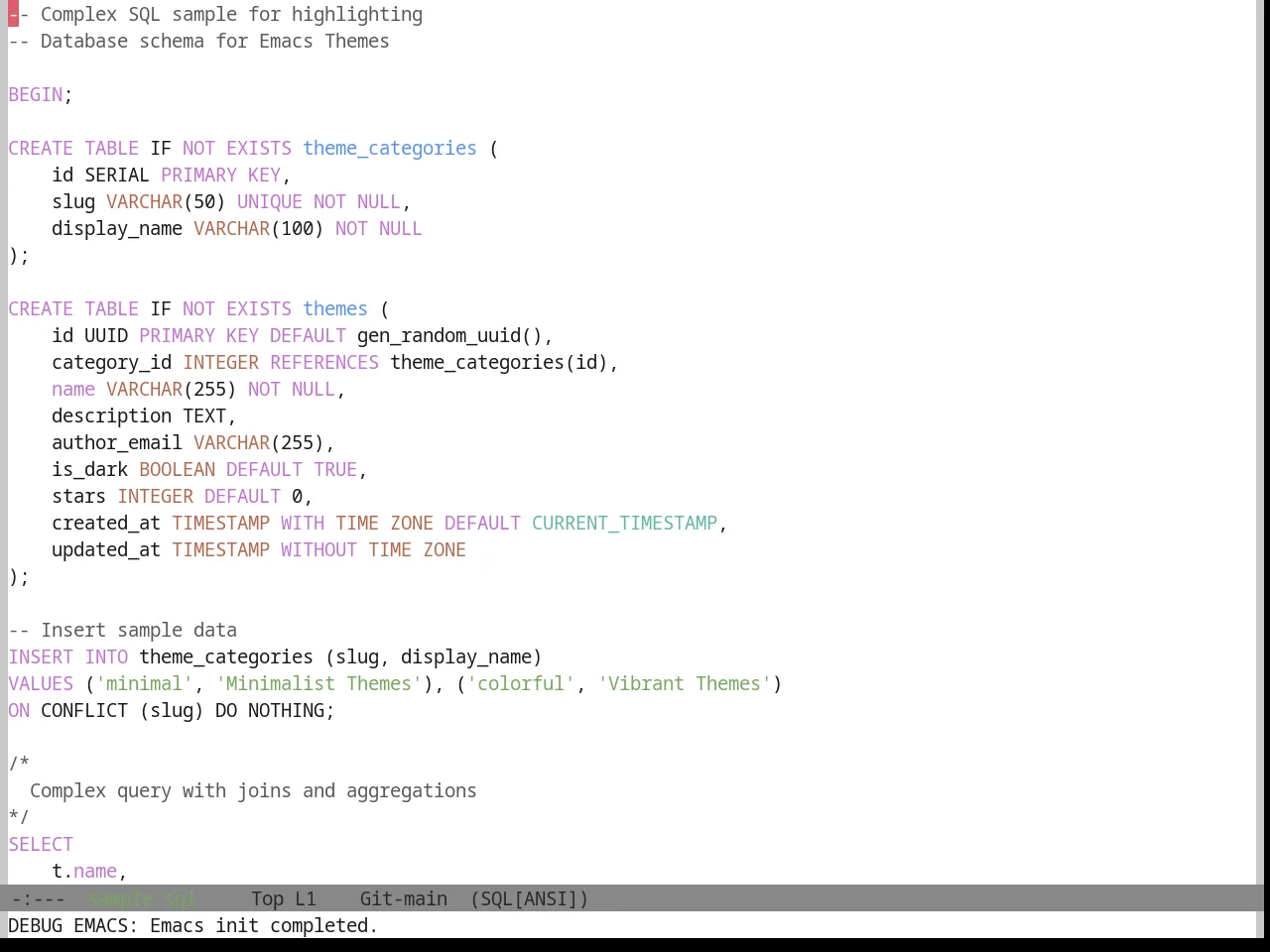Click created_at column name
The width and height of the screenshot is (1270, 952).
click(106, 523)
